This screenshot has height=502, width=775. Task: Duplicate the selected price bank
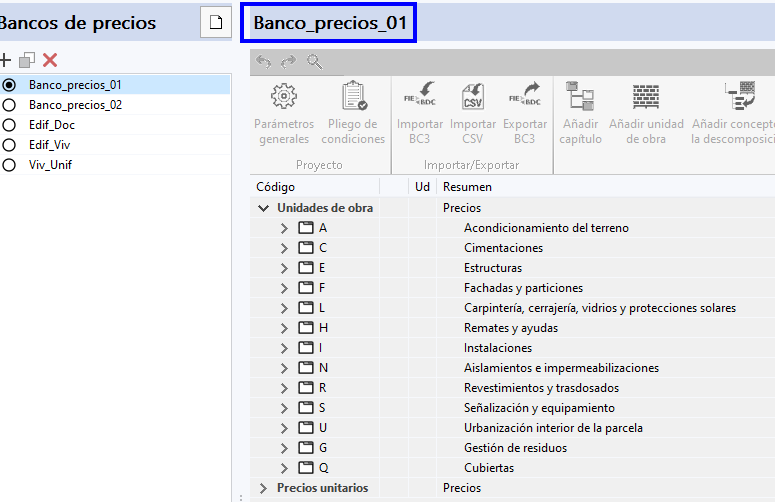tap(27, 60)
